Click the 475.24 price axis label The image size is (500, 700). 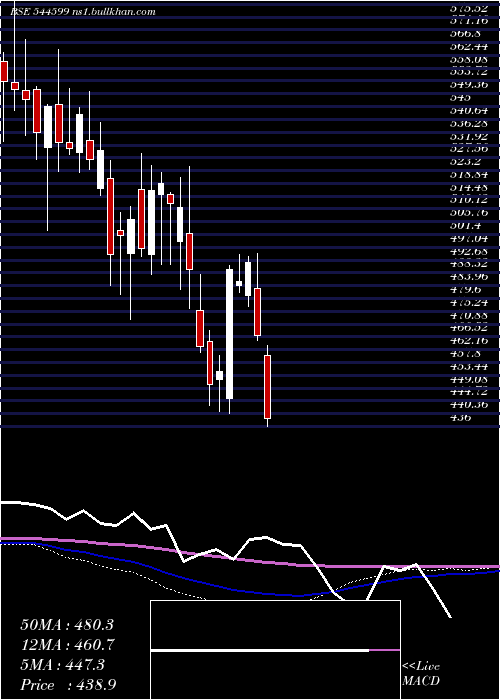click(x=467, y=302)
